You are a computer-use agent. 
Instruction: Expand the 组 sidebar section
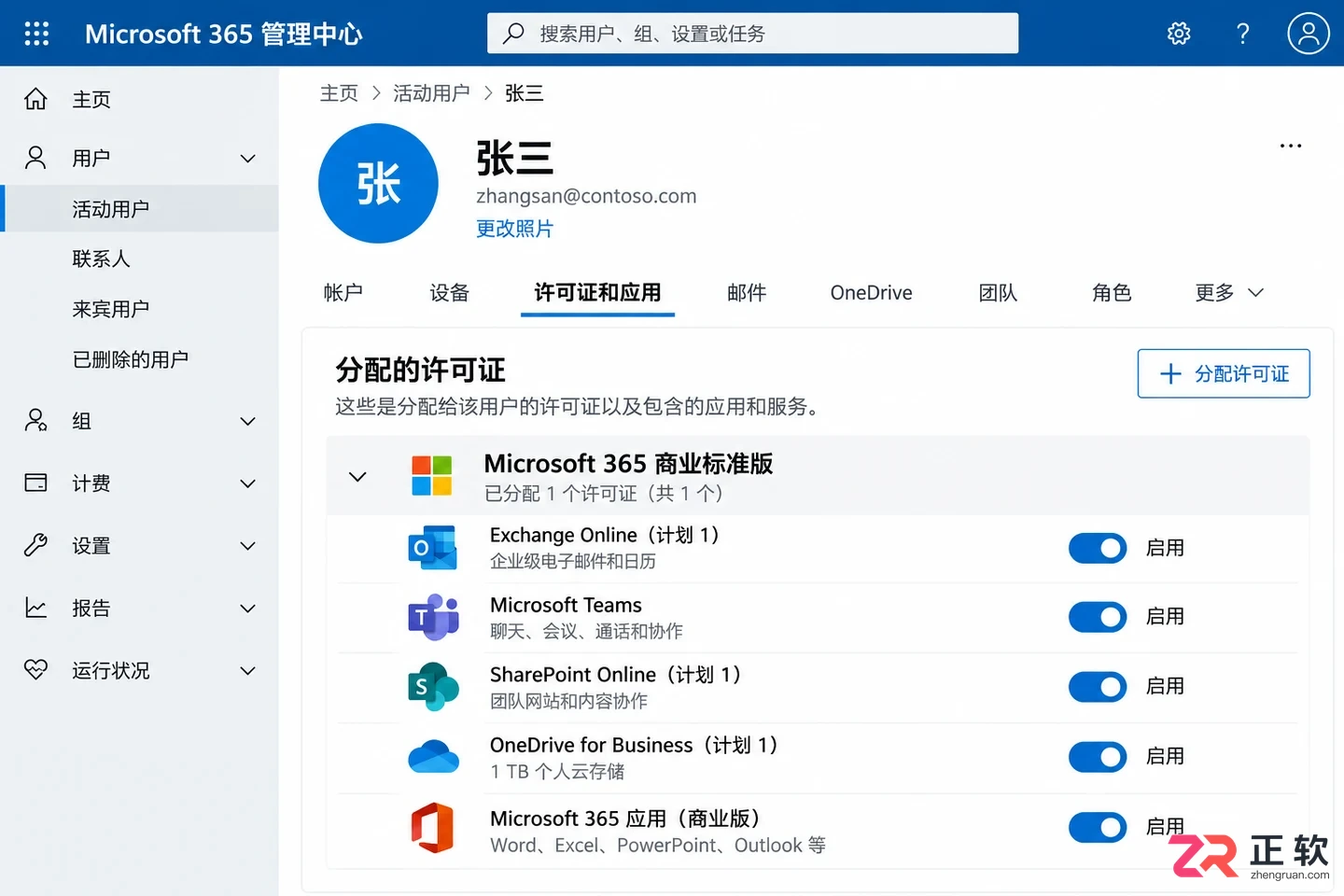(x=247, y=422)
